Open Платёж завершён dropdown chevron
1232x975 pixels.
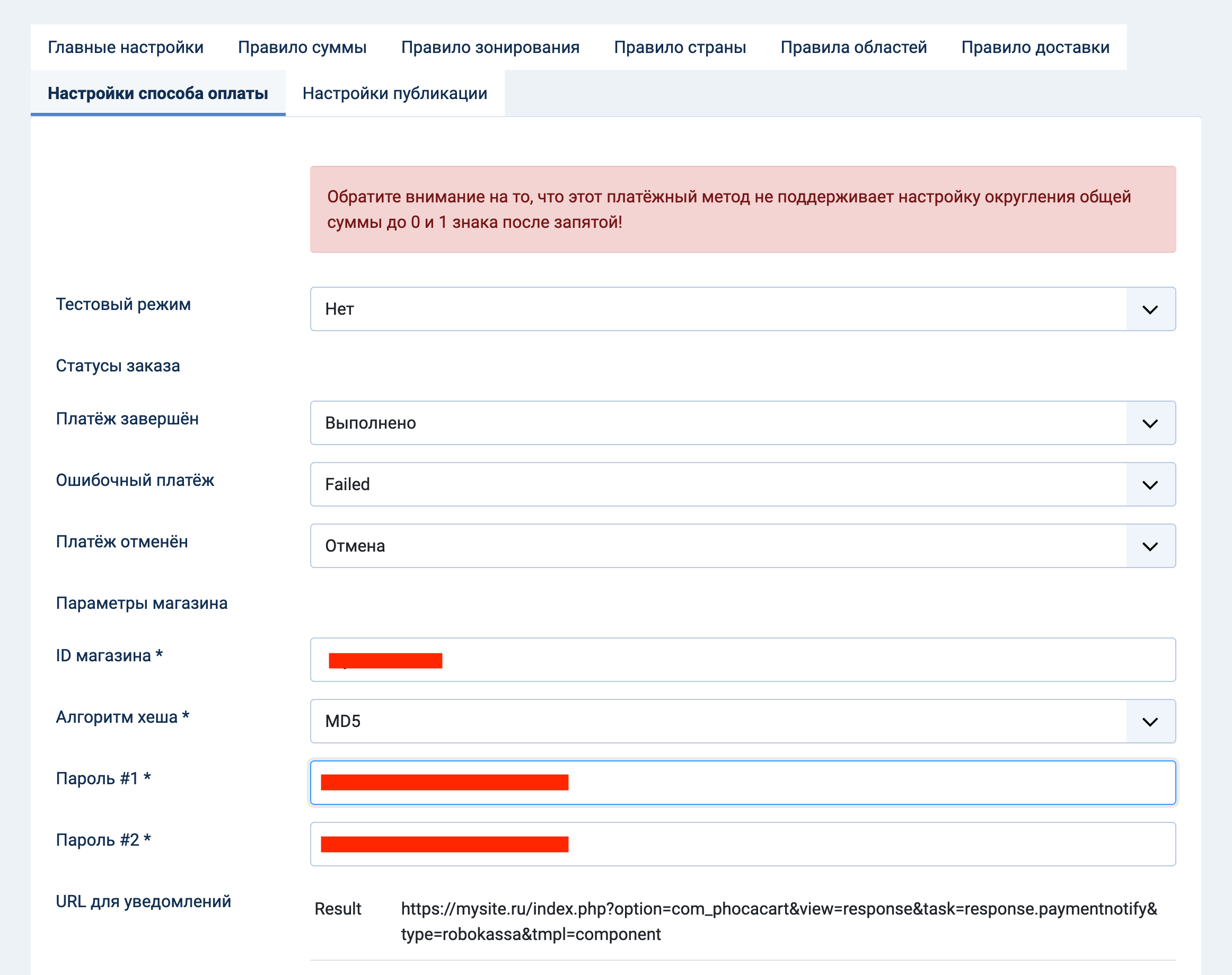click(1150, 423)
